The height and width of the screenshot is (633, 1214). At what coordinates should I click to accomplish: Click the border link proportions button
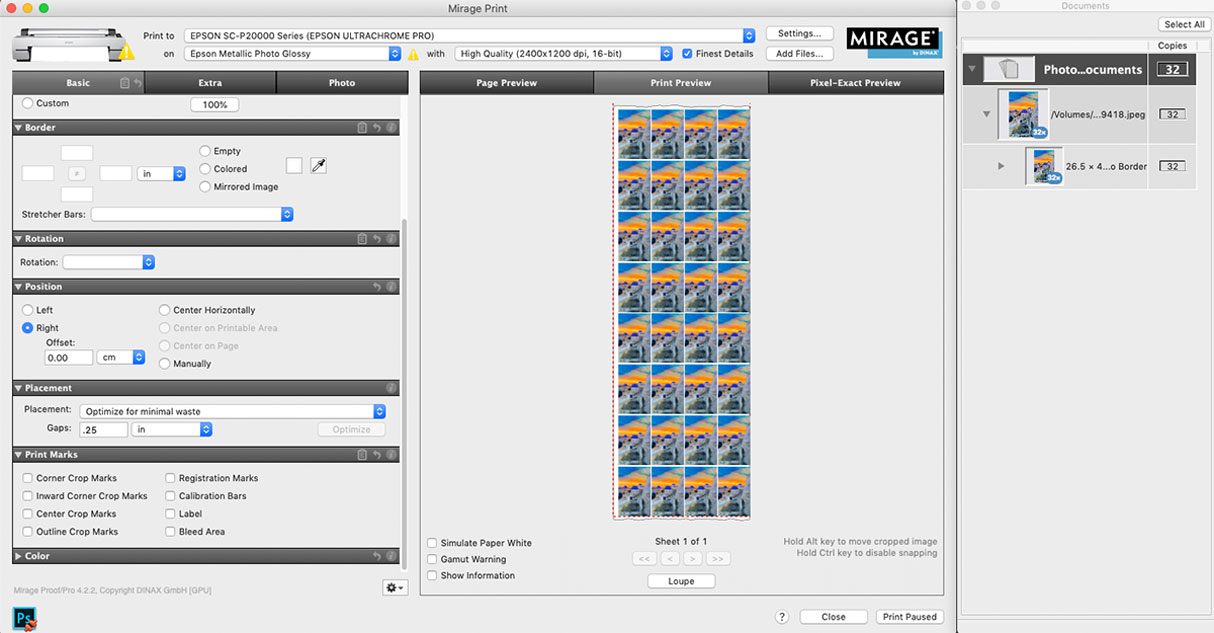pyautogui.click(x=77, y=173)
